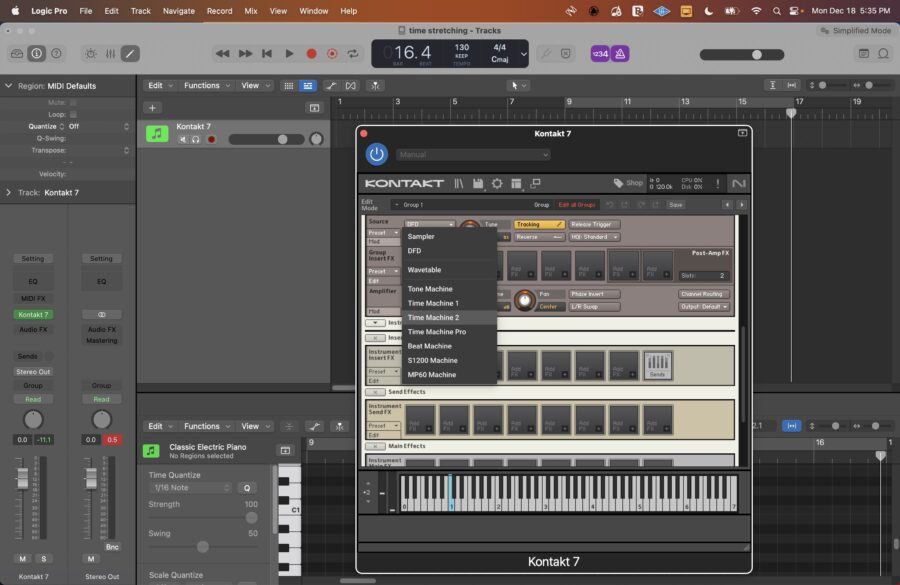Open the Group 1 selector in Kontakt

tap(418, 204)
